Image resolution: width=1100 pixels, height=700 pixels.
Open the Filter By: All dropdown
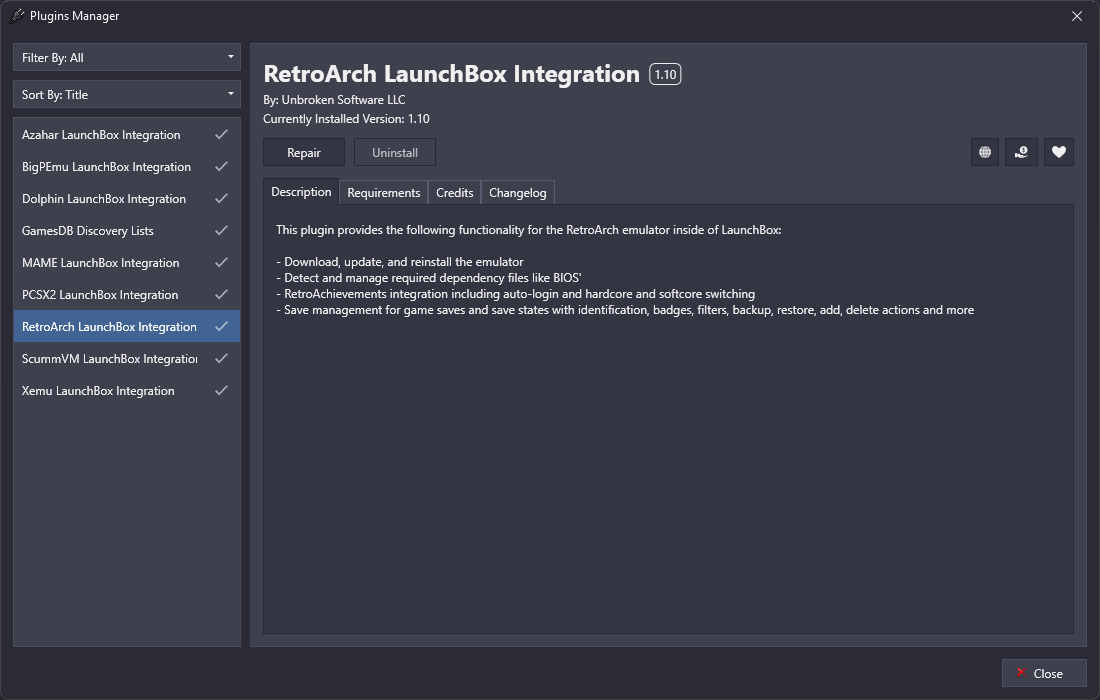[x=127, y=58]
